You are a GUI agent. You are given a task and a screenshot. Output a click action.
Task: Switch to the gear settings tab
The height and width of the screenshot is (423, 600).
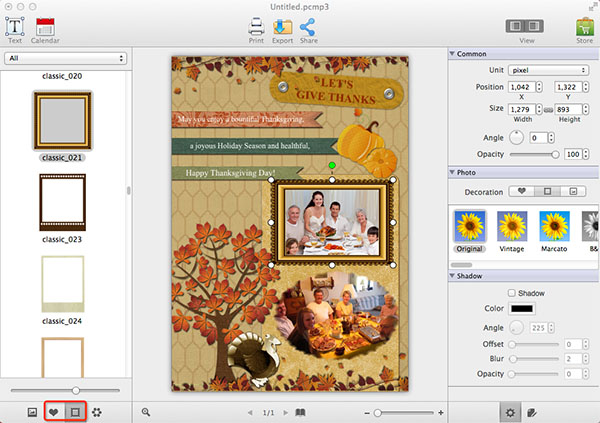coord(511,411)
